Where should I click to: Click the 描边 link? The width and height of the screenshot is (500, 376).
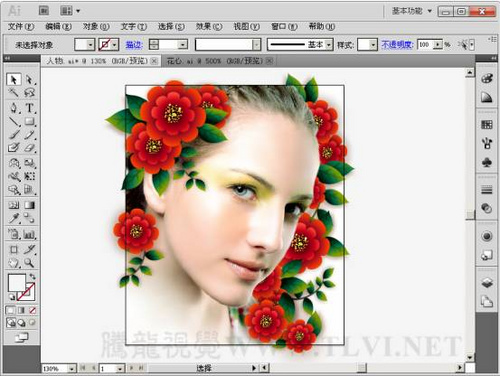click(134, 45)
